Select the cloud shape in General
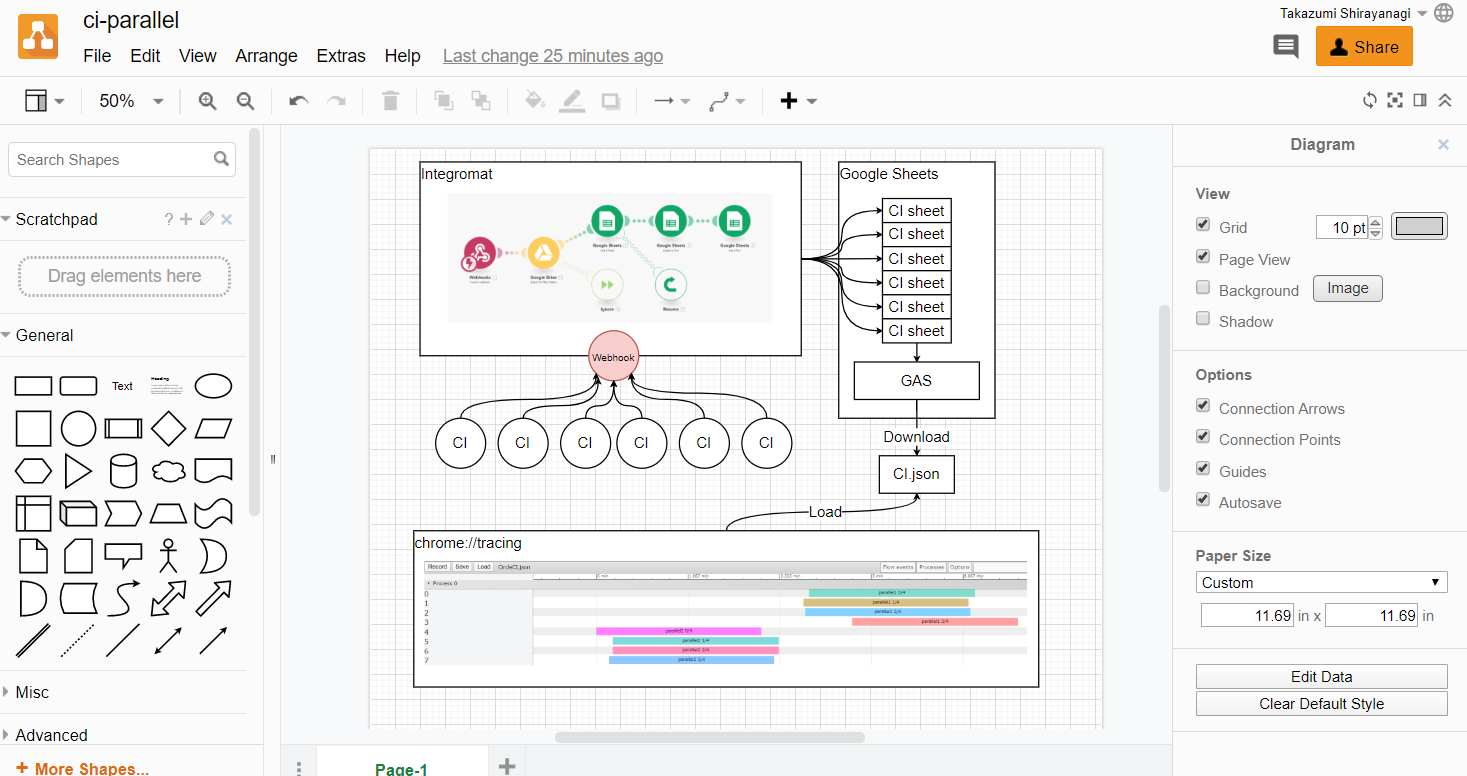The image size is (1467, 776). (168, 470)
